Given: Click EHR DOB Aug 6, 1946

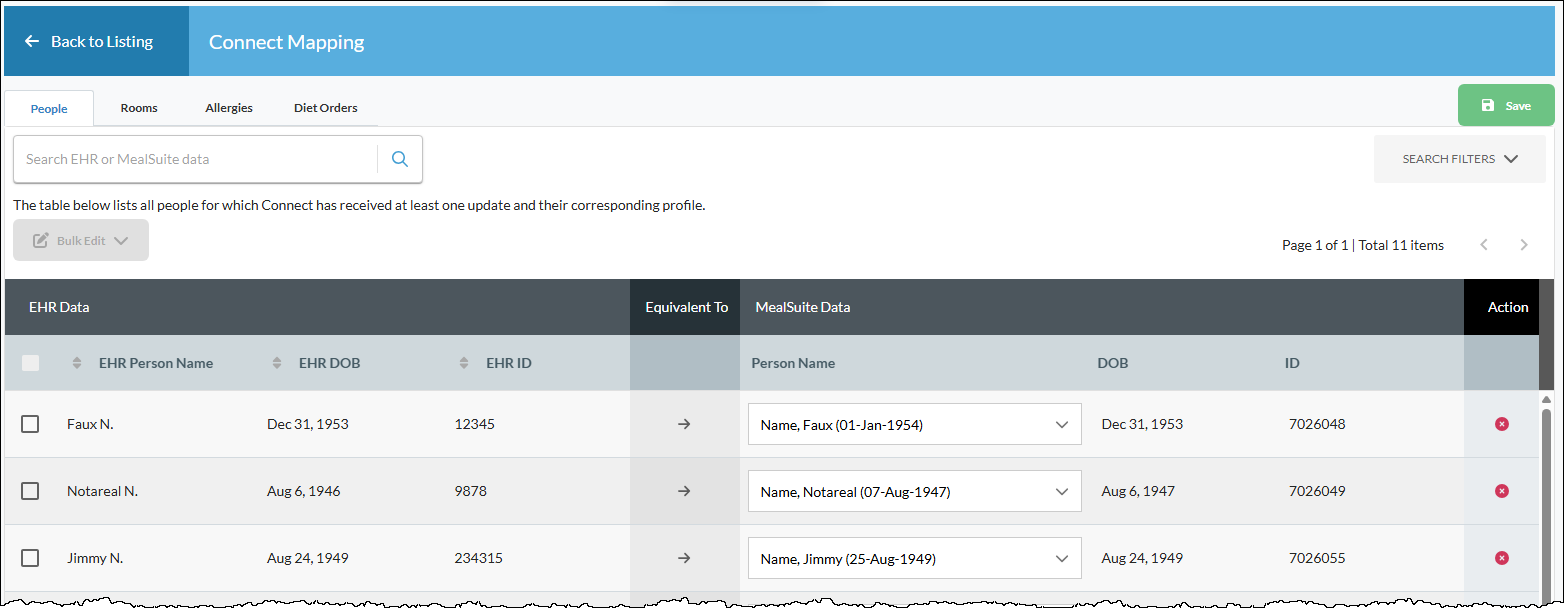Looking at the screenshot, I should click(x=304, y=491).
